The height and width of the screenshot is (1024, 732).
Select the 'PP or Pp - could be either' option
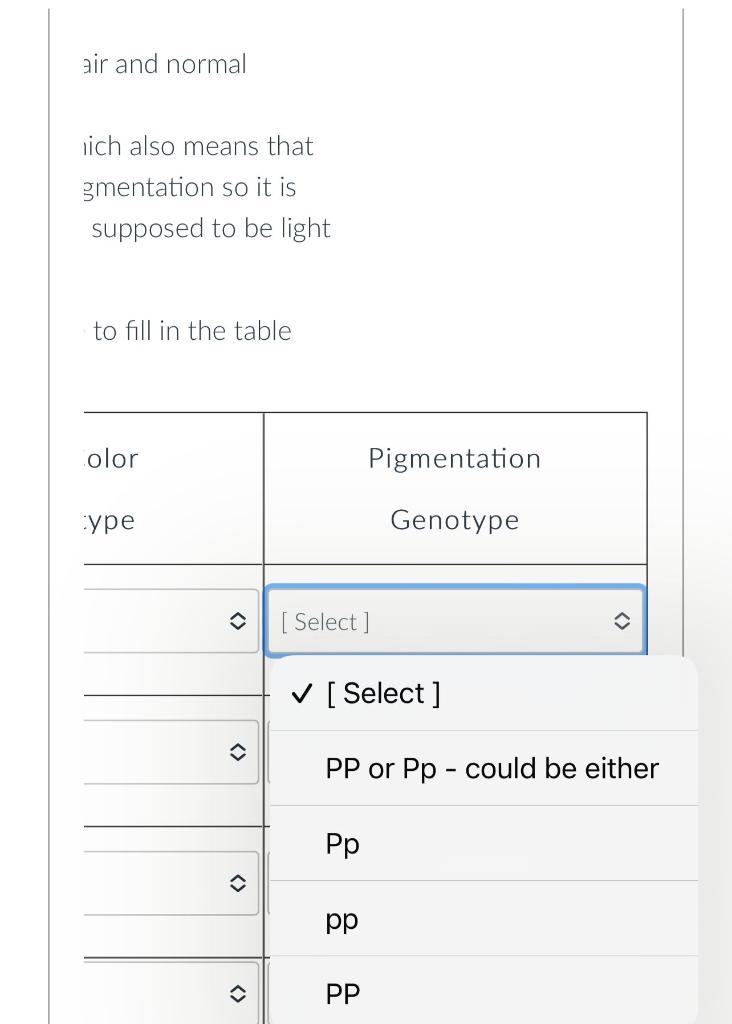(x=491, y=768)
